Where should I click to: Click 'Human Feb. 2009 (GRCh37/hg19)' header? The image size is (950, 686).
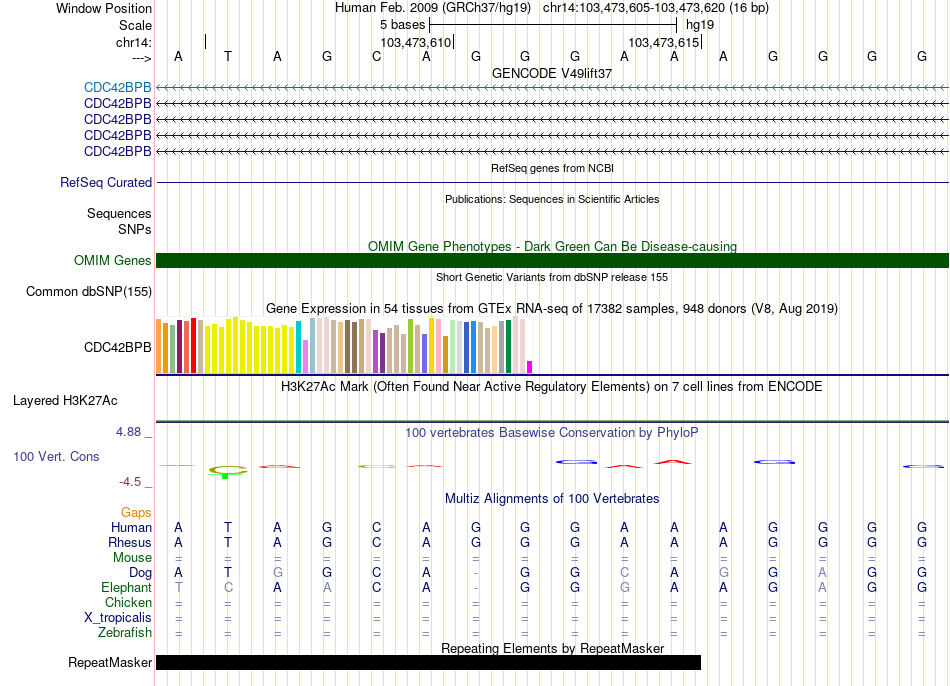[433, 8]
